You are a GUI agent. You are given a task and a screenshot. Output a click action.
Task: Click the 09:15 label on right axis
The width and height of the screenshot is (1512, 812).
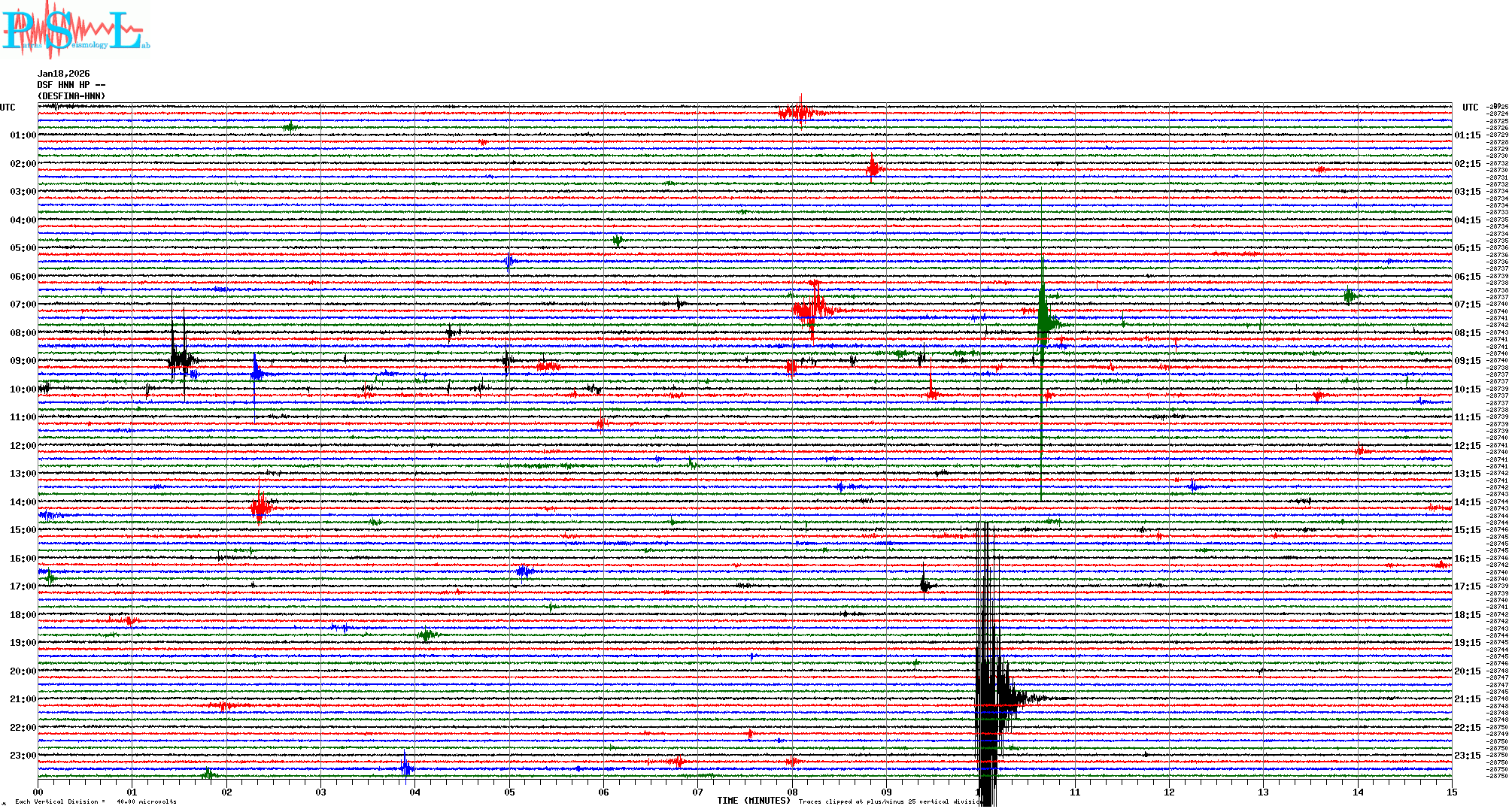[x=1467, y=361]
